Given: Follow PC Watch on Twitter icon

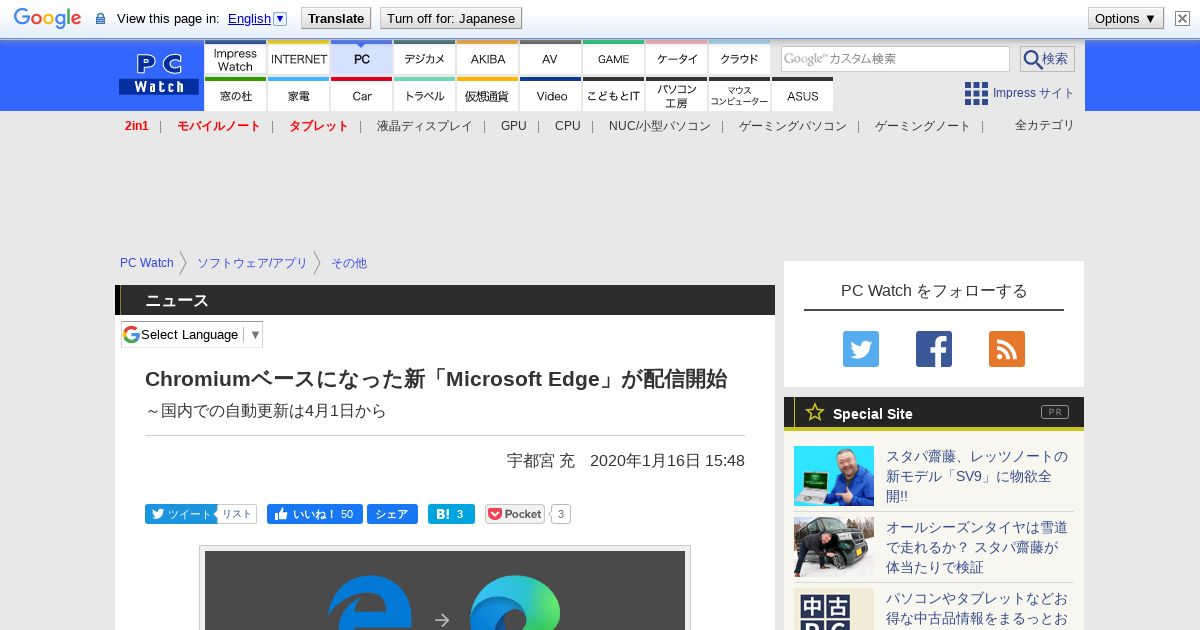Looking at the screenshot, I should pyautogui.click(x=861, y=349).
